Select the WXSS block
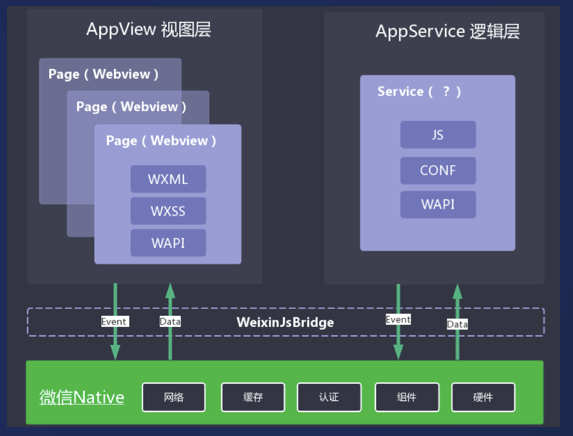Screen dimensions: 573x436 point(168,211)
